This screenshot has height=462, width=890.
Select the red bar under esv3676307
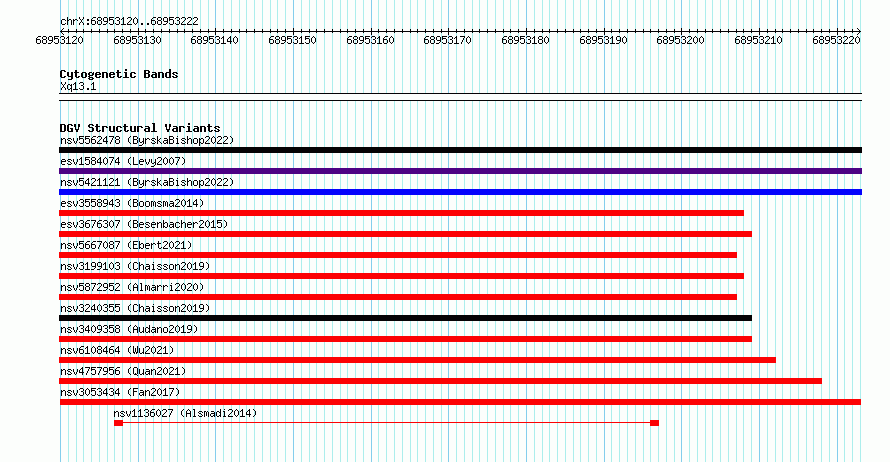(405, 234)
